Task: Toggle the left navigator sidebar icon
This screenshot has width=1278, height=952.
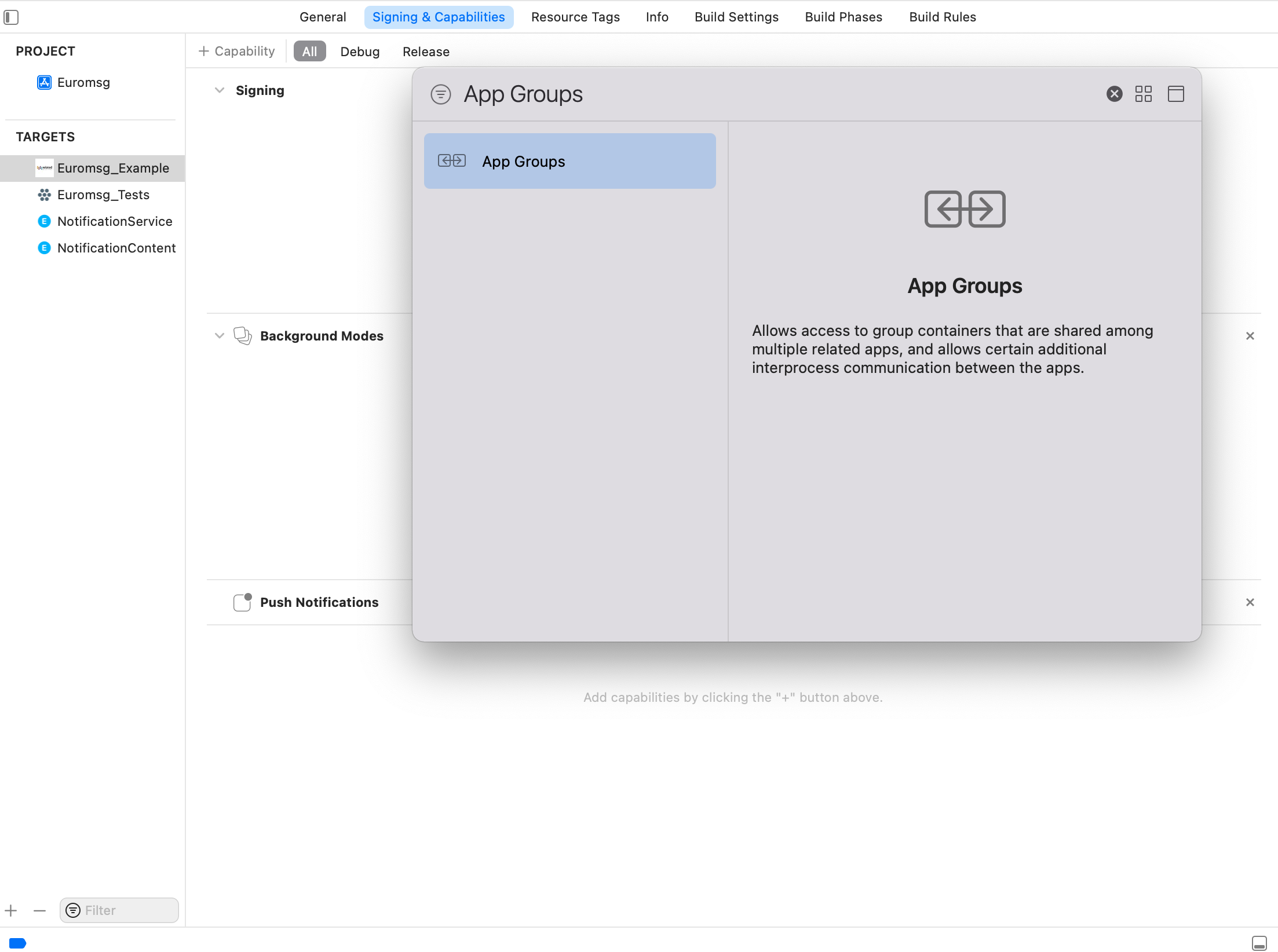Action: (x=11, y=17)
